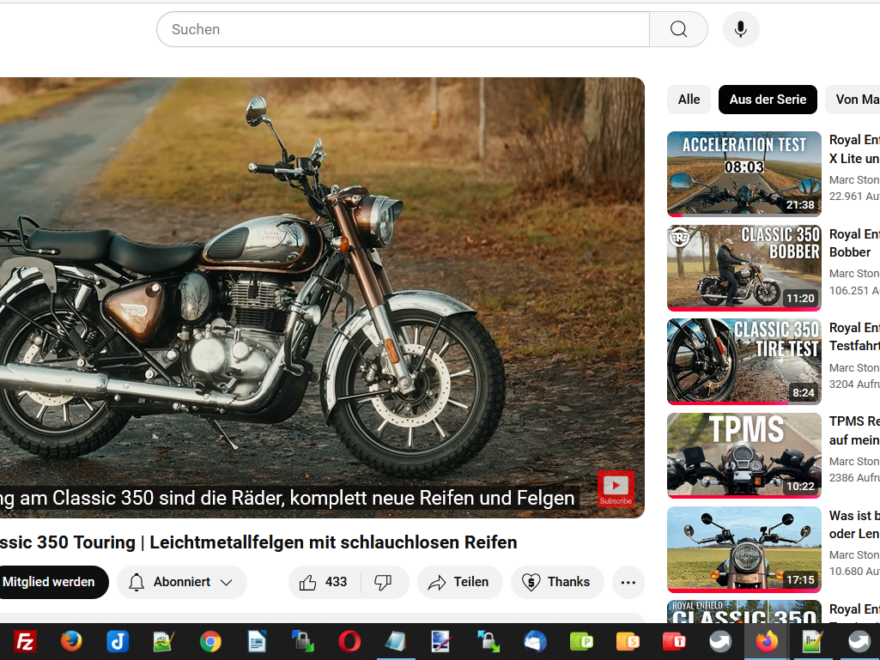Click the video title Leichtmetallfelgen heading

point(258,542)
